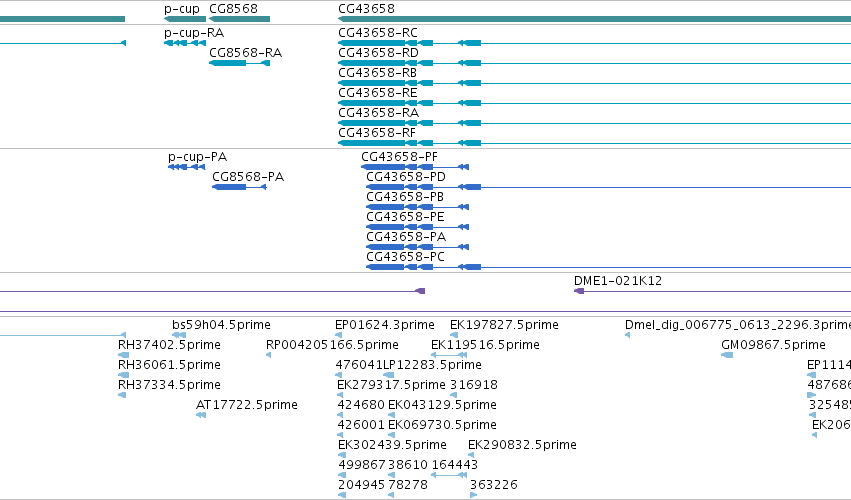The width and height of the screenshot is (851, 500).
Task: Select protein CG43658-PF
Action: click(399, 157)
